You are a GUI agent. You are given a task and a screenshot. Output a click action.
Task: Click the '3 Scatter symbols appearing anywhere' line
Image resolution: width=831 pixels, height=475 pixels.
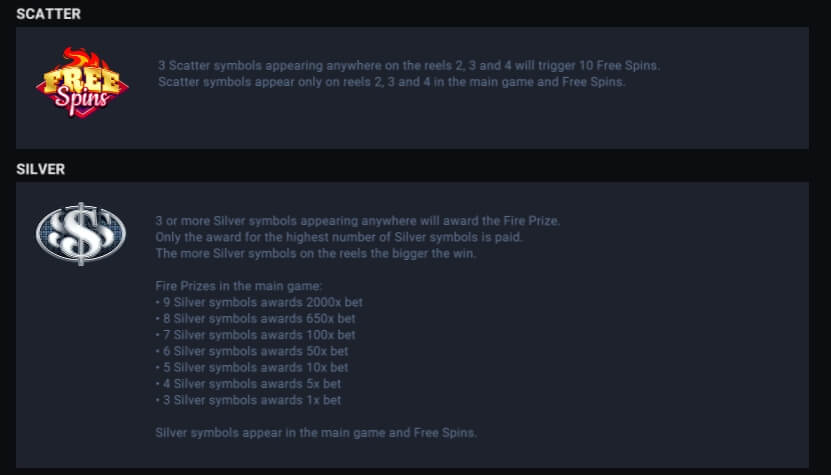click(409, 66)
